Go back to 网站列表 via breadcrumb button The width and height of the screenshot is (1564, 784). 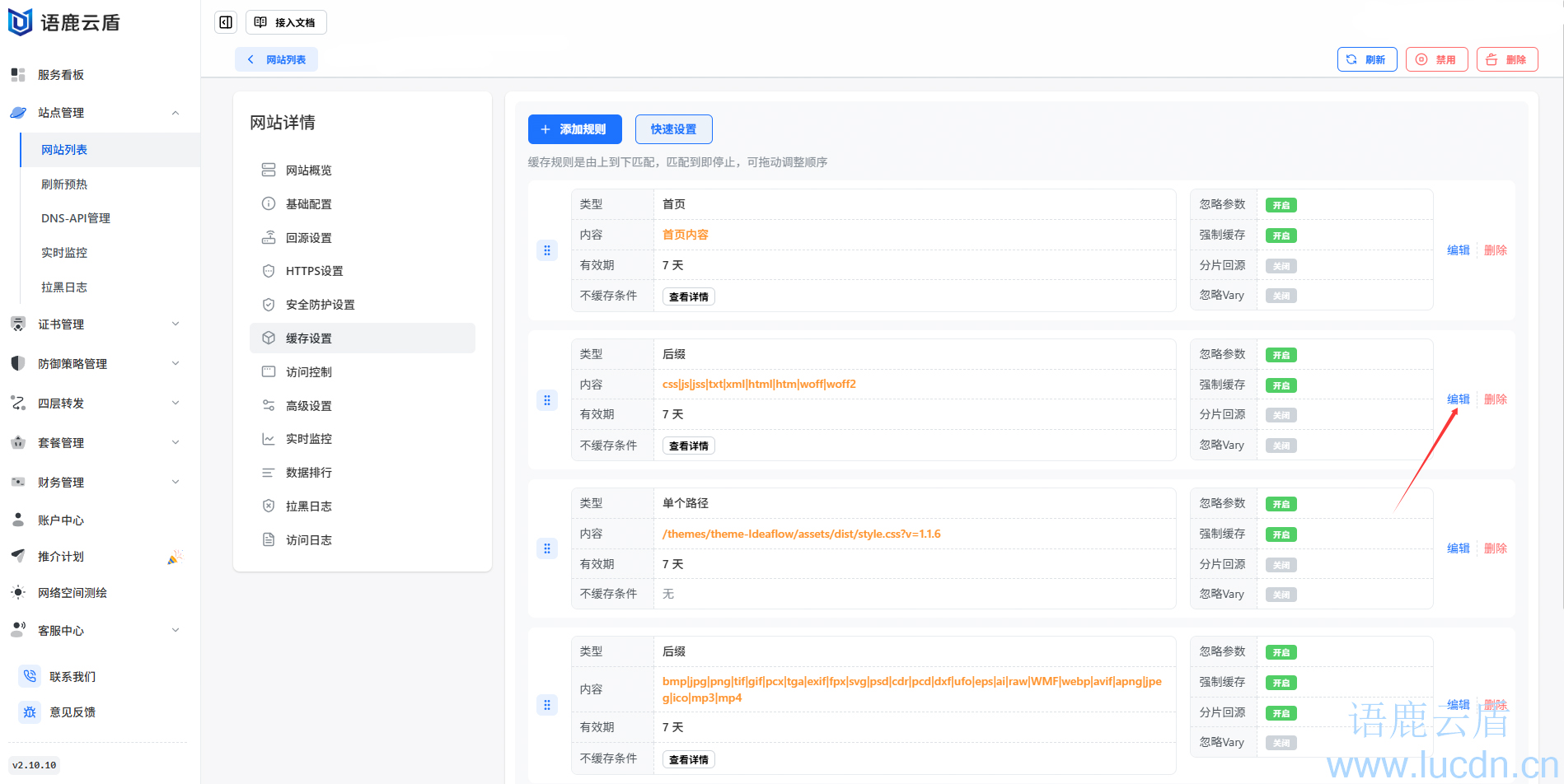276,59
